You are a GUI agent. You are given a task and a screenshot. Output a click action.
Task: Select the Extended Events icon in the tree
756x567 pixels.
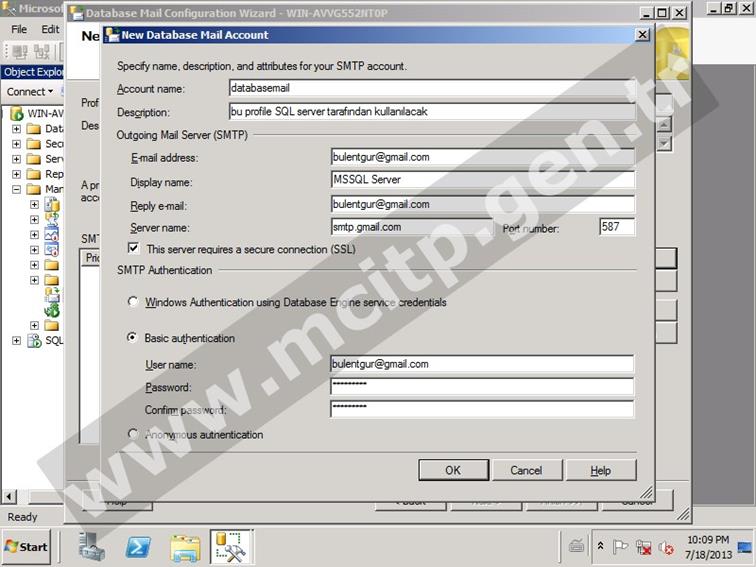tap(52, 249)
